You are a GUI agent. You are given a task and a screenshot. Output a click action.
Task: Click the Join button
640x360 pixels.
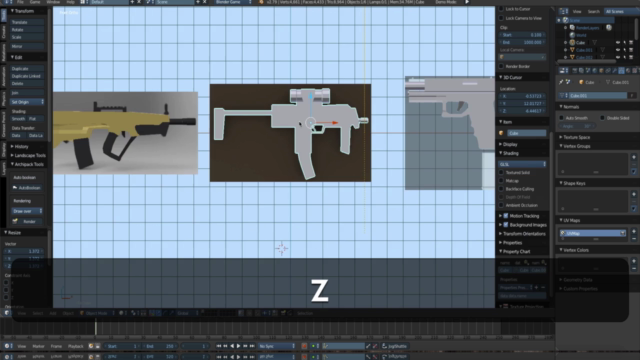click(27, 93)
